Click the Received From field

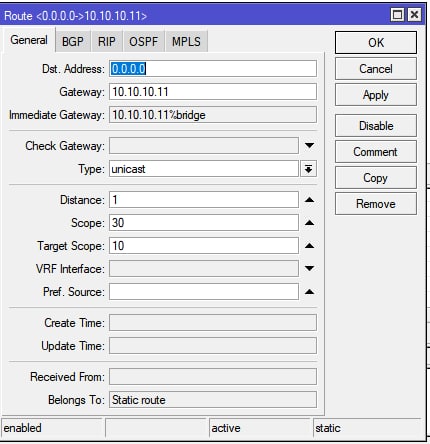[213, 377]
